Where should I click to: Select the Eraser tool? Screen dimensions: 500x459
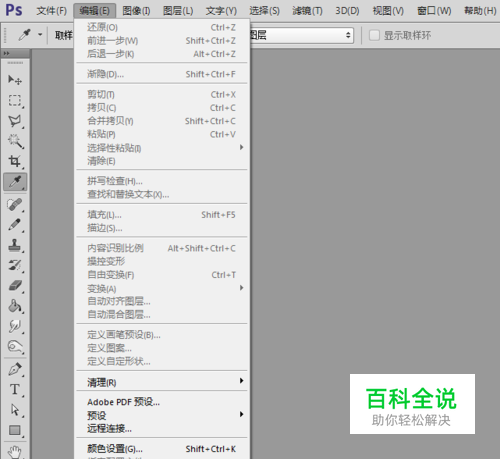click(x=15, y=286)
